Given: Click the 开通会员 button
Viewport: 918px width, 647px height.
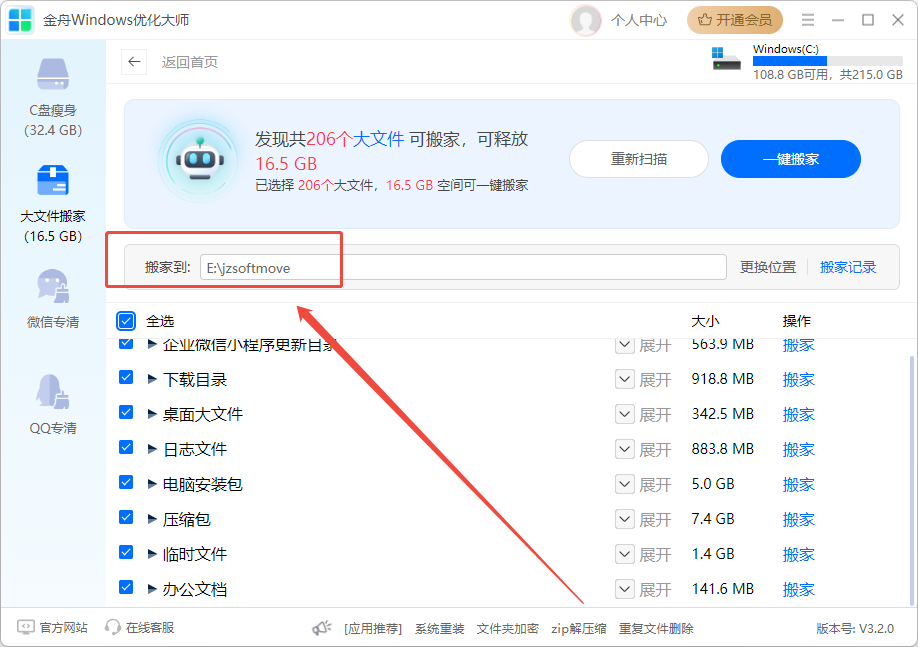Looking at the screenshot, I should (735, 20).
